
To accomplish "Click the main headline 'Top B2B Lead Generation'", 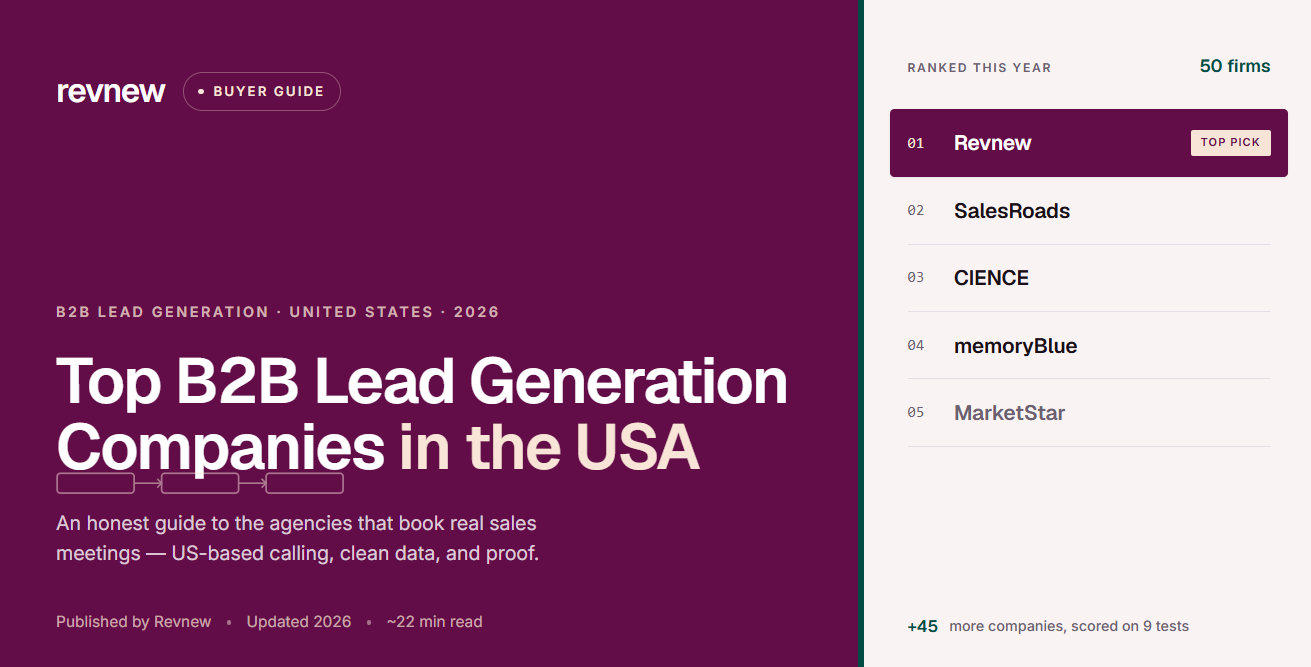I will [x=422, y=381].
